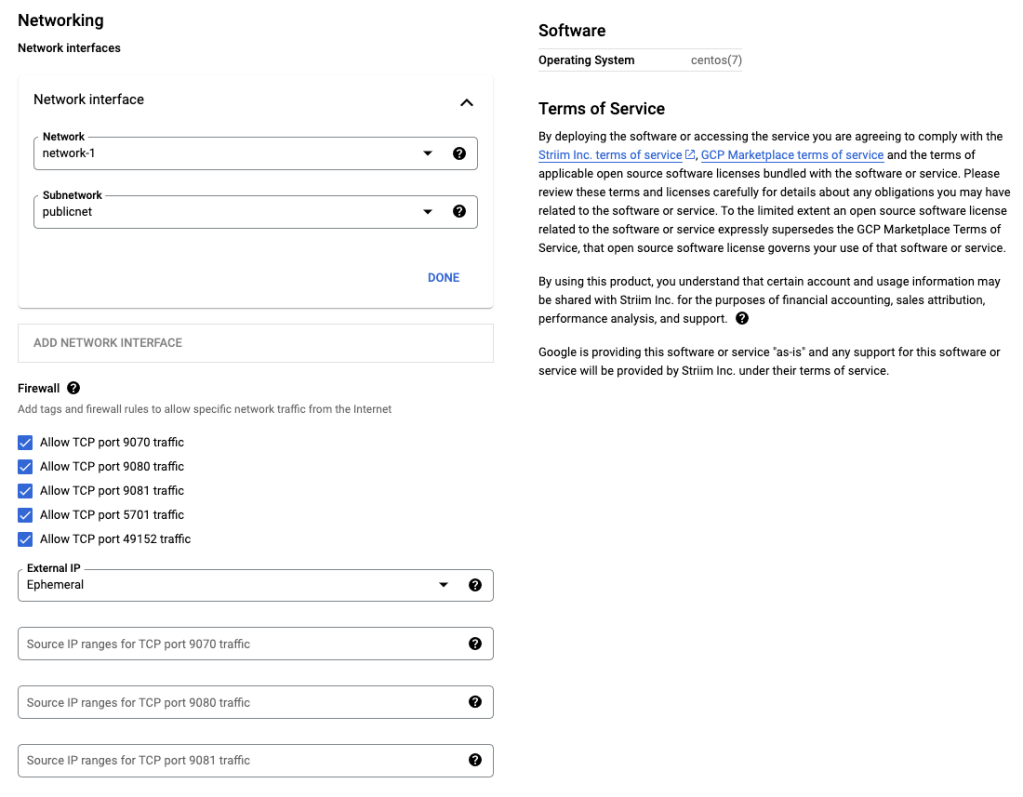The image size is (1023, 797).
Task: Toggle Allow TCP port 9081 traffic checkbox
Action: click(x=25, y=491)
